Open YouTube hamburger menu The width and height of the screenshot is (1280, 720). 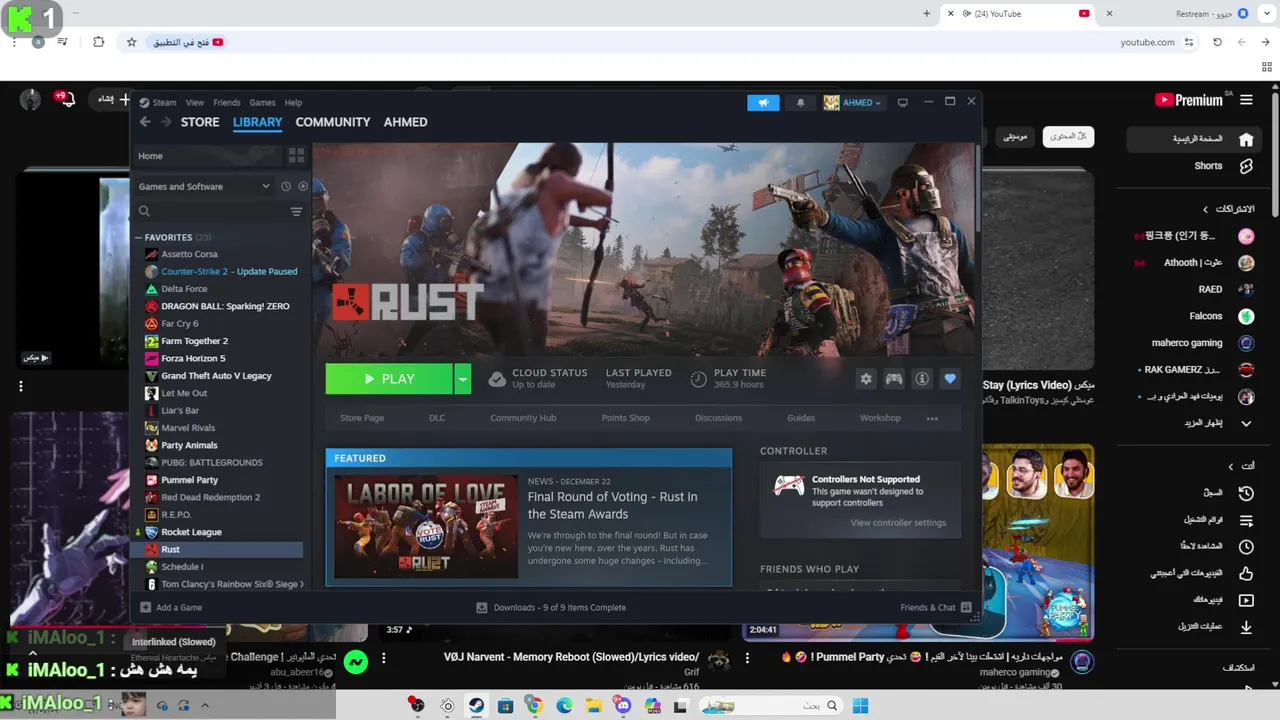coord(1246,100)
